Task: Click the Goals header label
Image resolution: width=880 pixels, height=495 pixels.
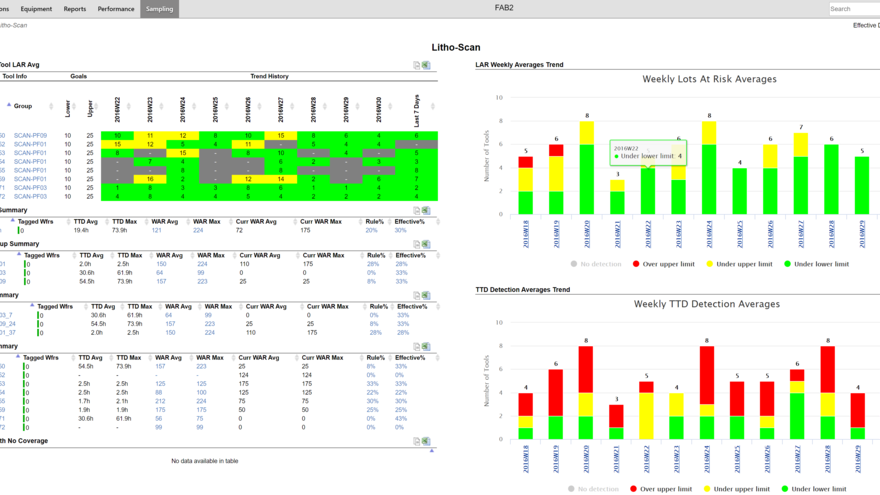Action: click(x=79, y=76)
